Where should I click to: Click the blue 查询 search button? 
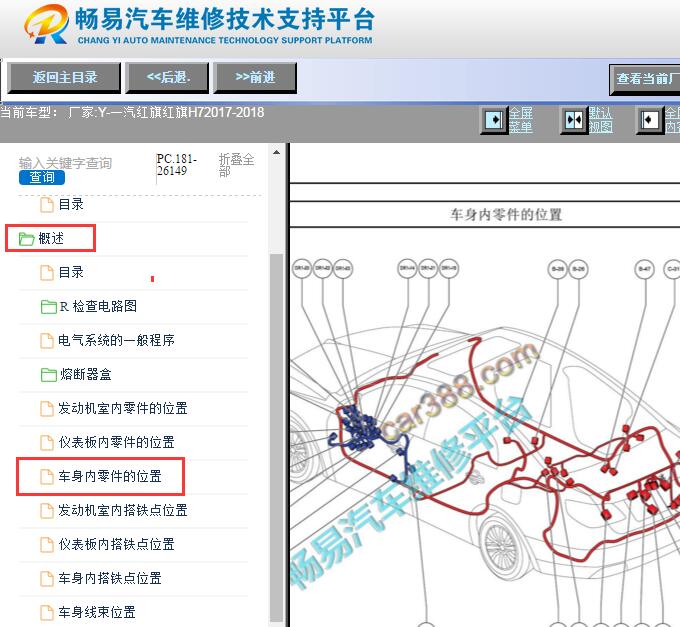(42, 177)
